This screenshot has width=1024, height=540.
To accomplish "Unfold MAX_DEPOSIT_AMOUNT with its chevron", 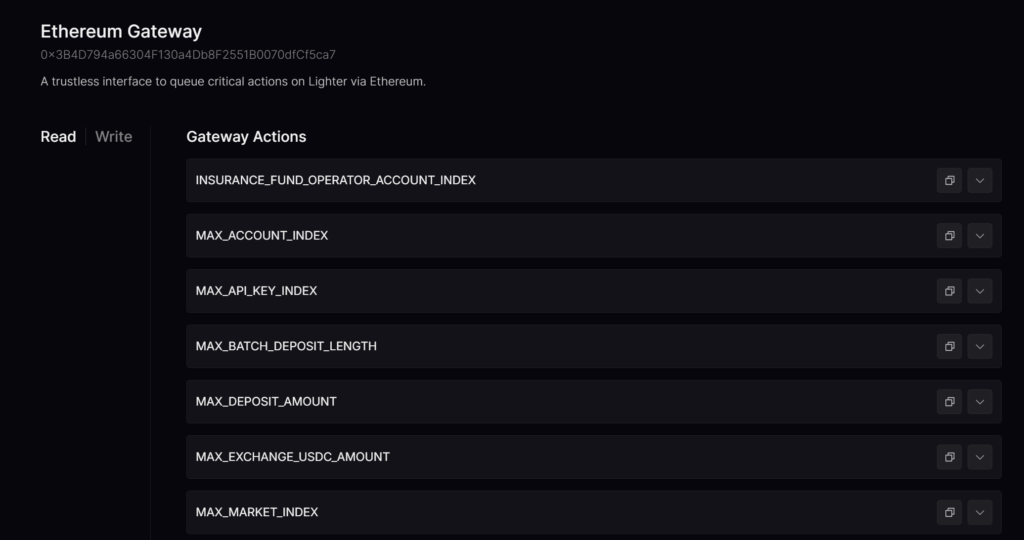I will point(980,402).
